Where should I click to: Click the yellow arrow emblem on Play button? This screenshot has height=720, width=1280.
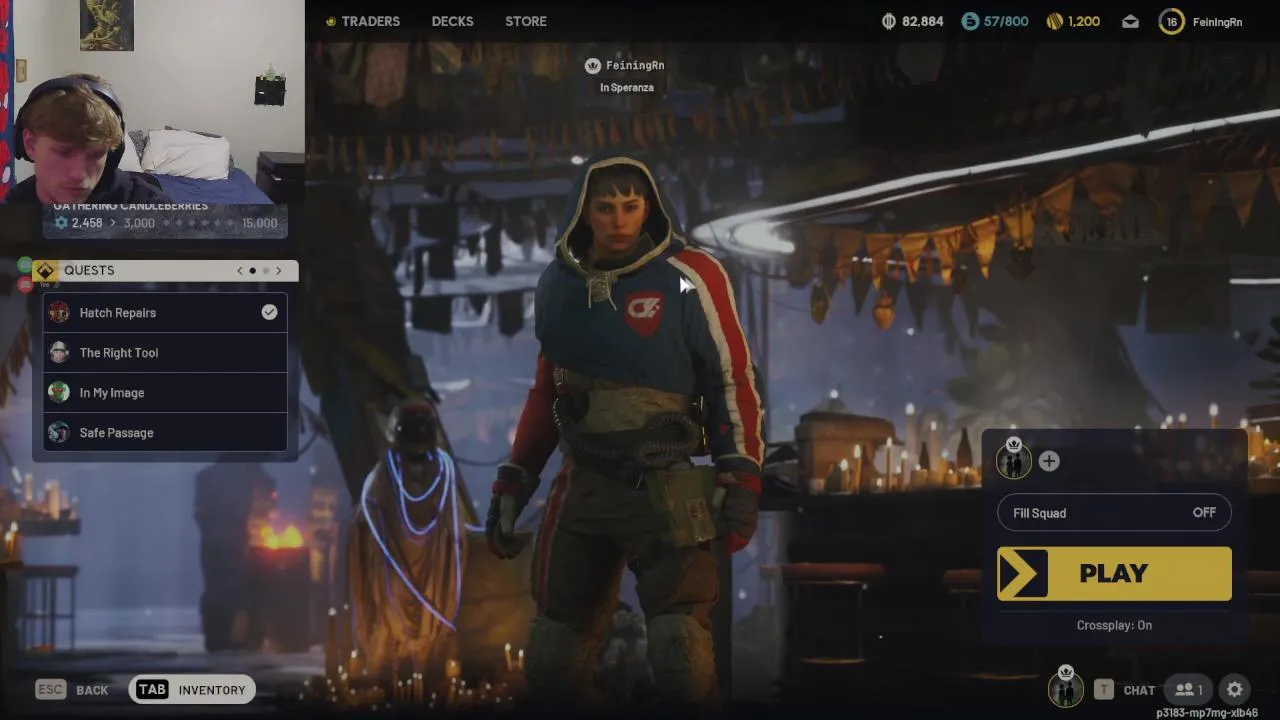click(1023, 573)
